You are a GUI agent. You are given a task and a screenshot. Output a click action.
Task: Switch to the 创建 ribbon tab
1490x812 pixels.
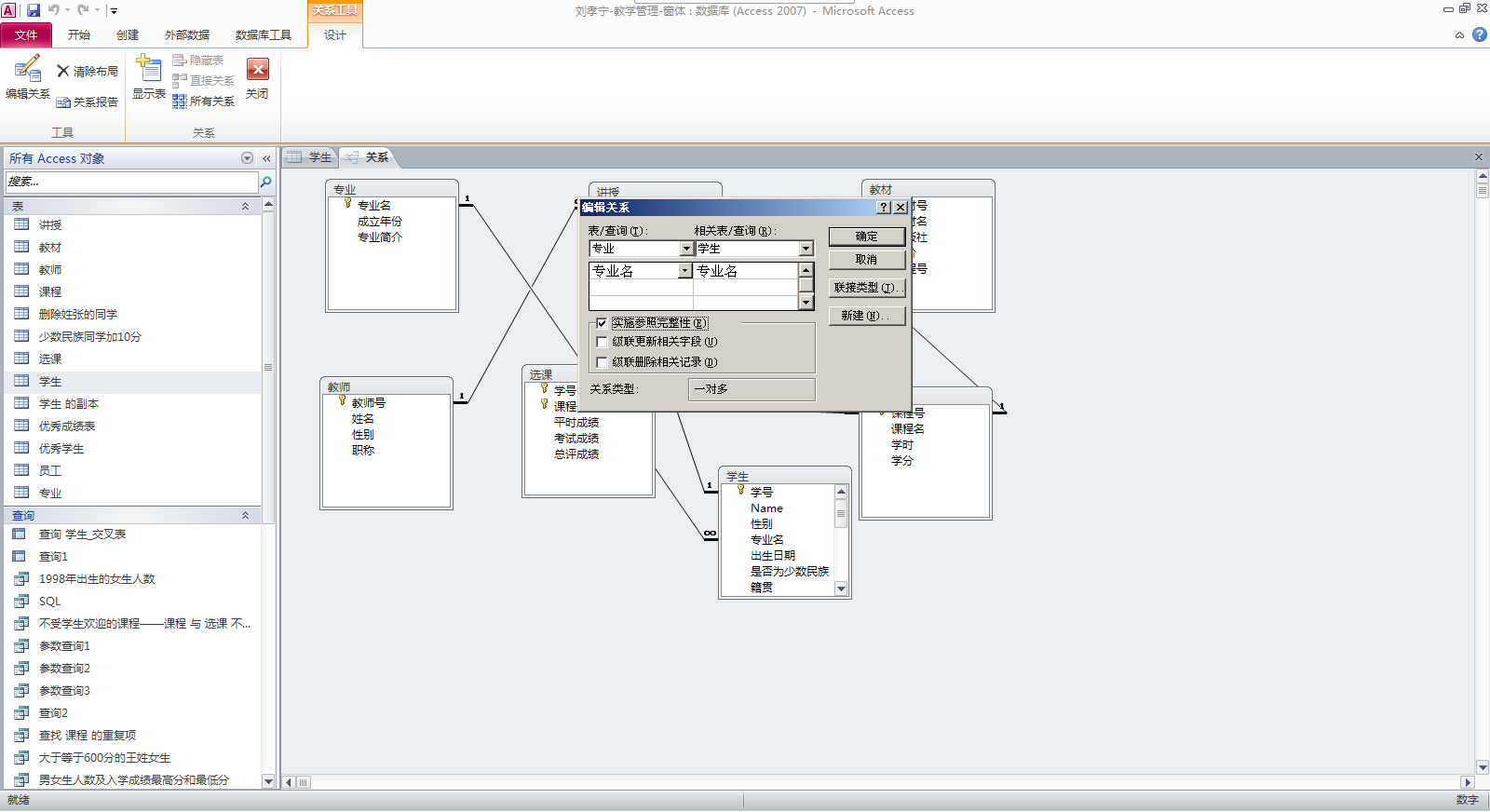pyautogui.click(x=128, y=35)
